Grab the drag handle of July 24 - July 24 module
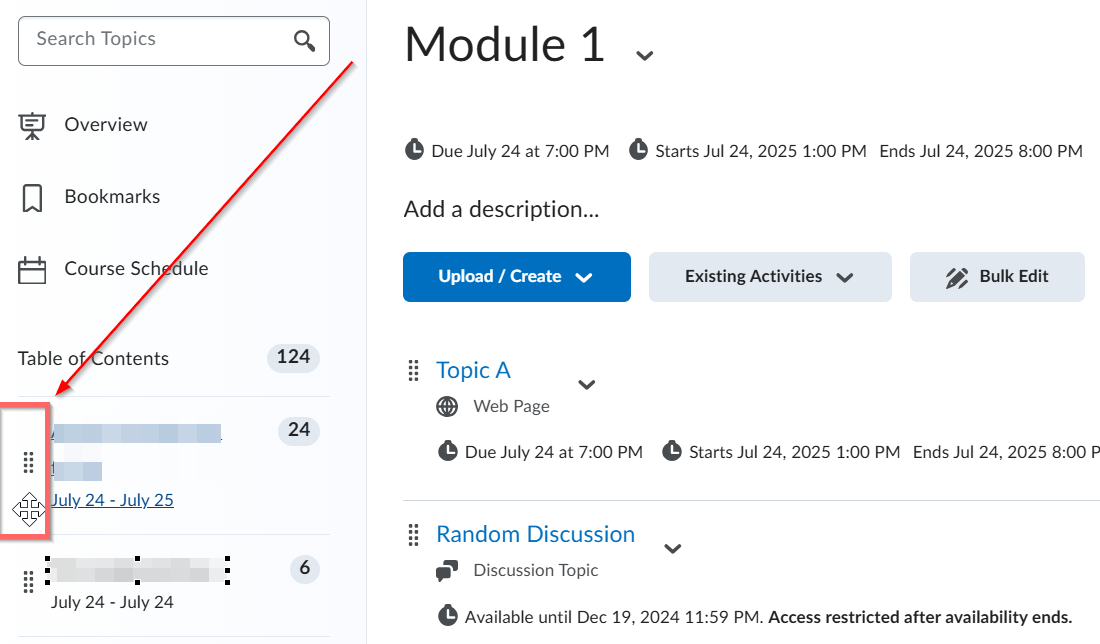Screen dimensions: 1100x644 [28, 582]
